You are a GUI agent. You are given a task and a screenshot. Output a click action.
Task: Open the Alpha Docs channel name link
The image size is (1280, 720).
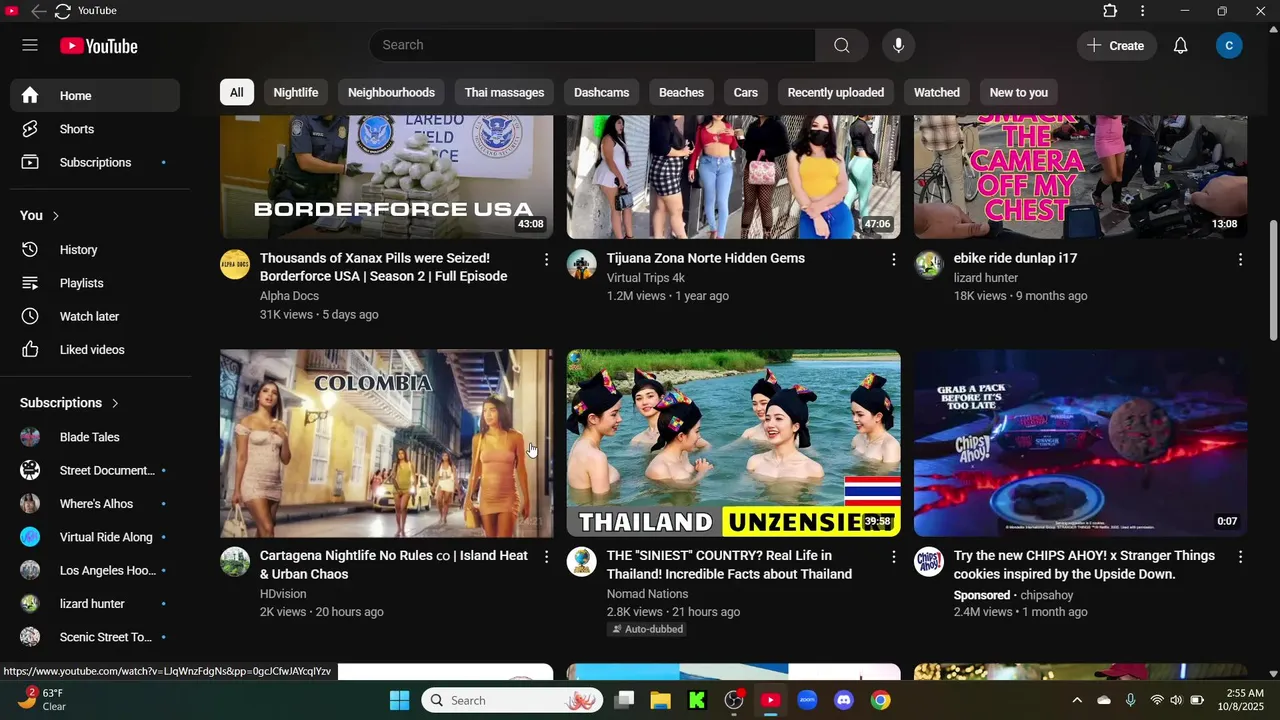tap(289, 296)
